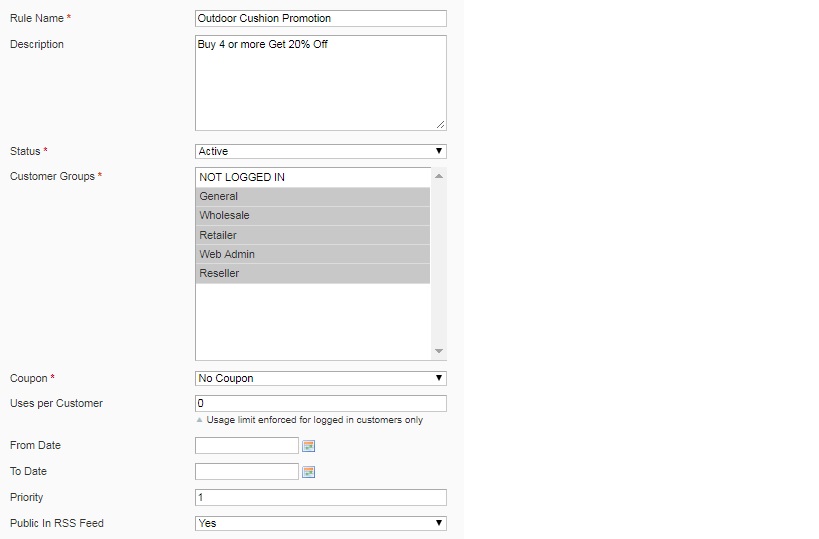Click the Rule Name text field

320,19
